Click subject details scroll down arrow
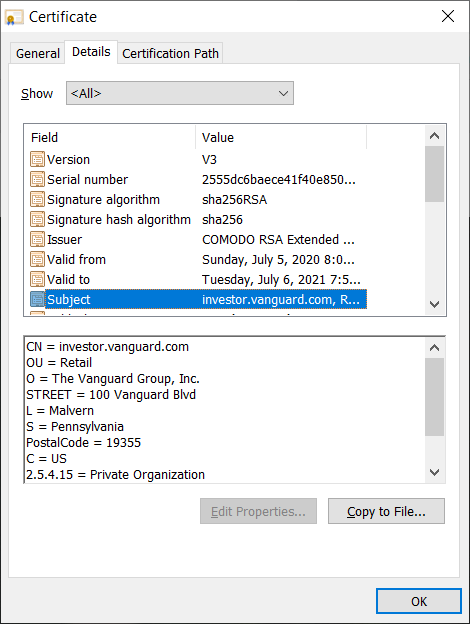 [435, 472]
